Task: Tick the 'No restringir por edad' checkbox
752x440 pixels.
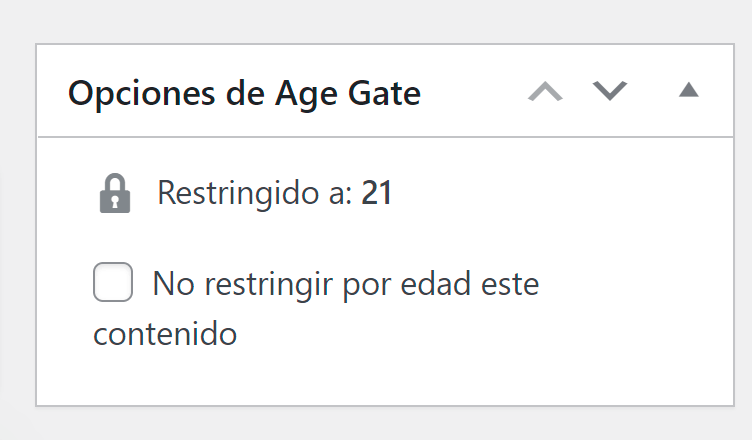Action: [113, 282]
